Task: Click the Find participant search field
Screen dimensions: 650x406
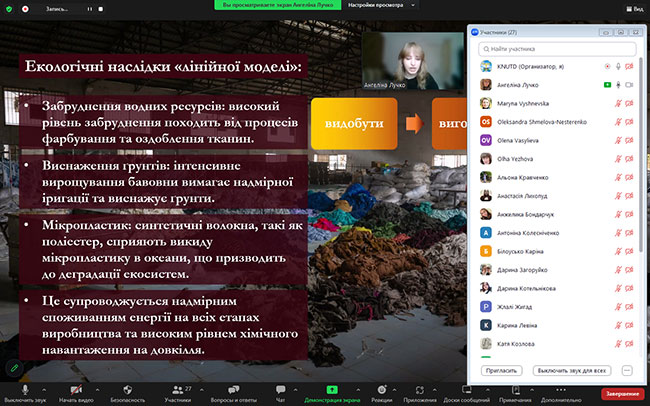Action: pos(556,48)
